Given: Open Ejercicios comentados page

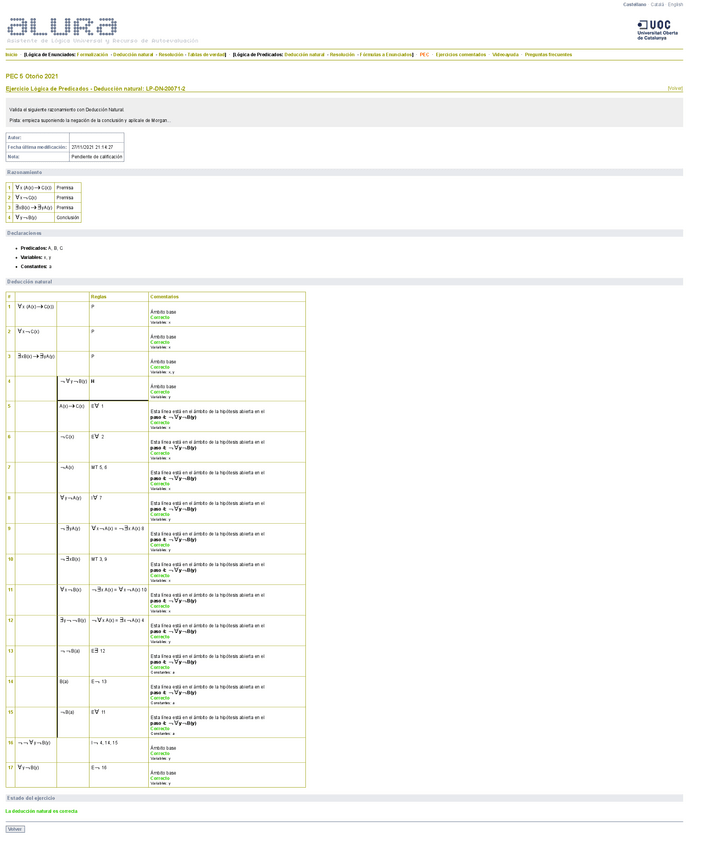Looking at the screenshot, I should pos(460,55).
